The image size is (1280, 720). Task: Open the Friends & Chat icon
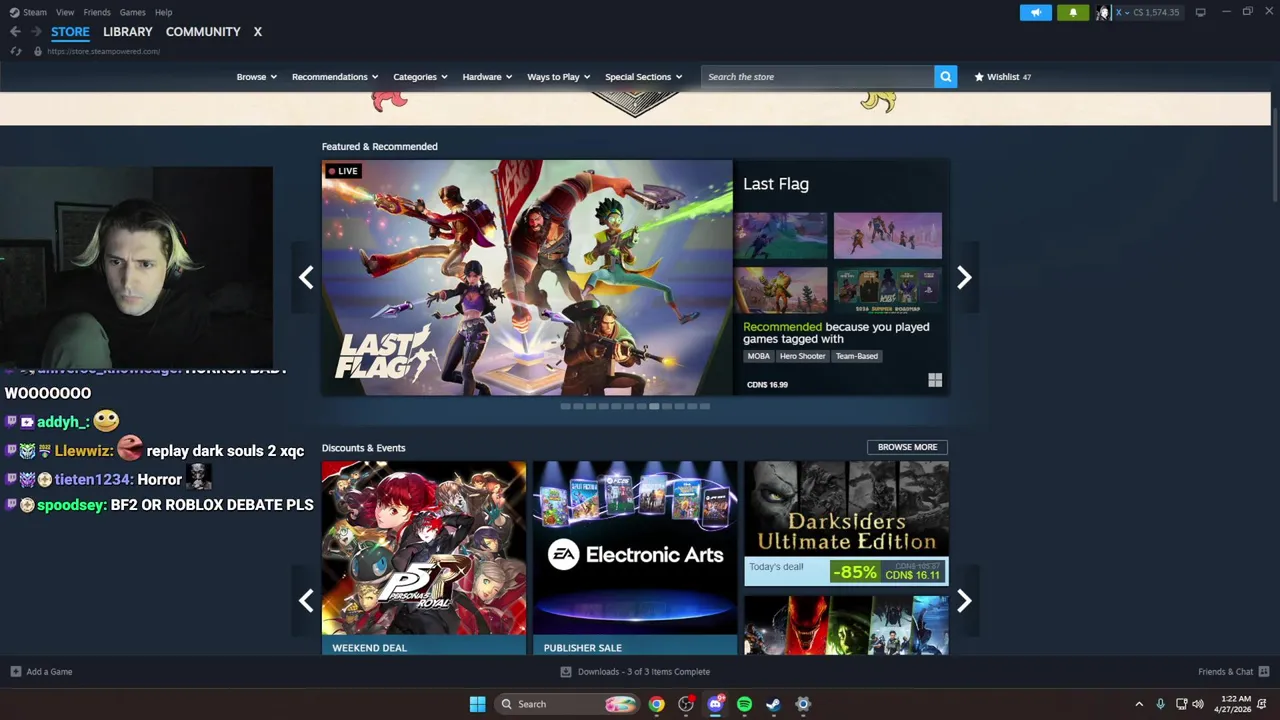tap(1264, 672)
